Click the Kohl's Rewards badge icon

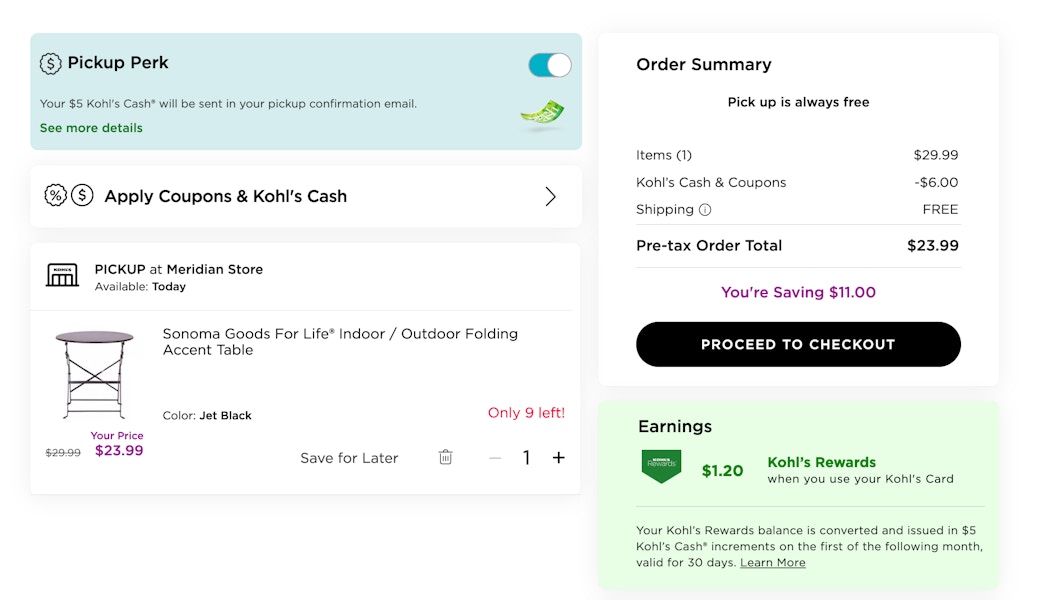661,467
